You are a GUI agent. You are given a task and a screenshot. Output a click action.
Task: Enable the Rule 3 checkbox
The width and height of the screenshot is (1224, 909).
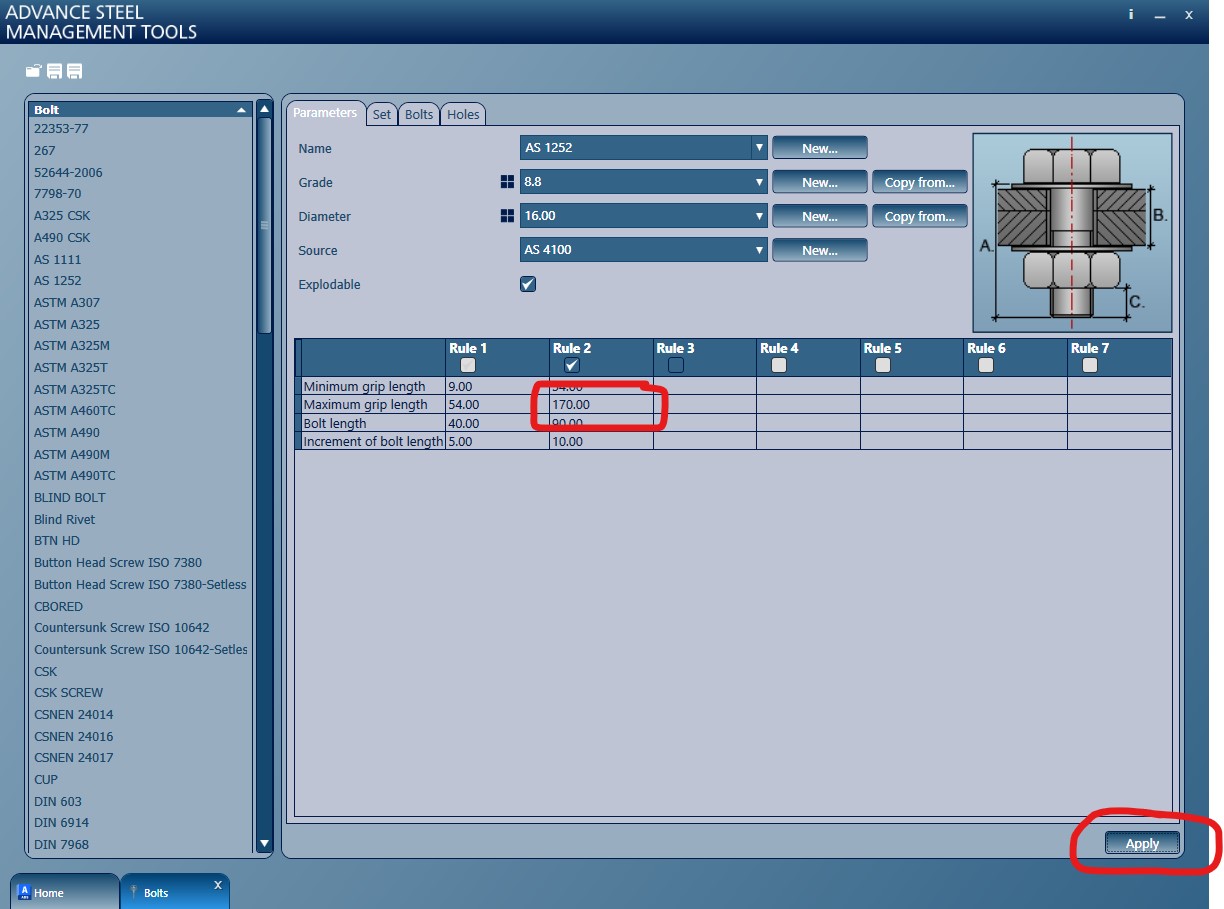point(676,365)
